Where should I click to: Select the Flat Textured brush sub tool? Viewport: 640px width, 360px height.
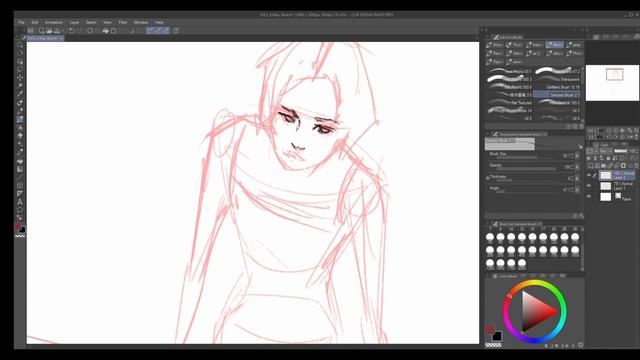(x=509, y=102)
